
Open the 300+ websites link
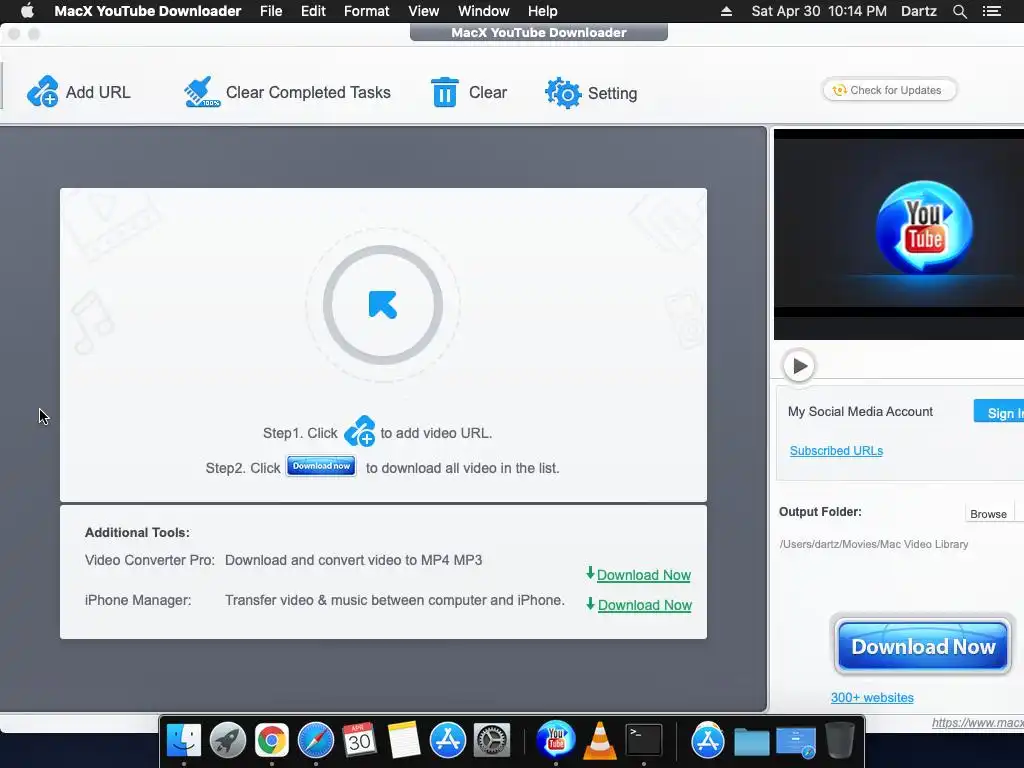coord(872,697)
